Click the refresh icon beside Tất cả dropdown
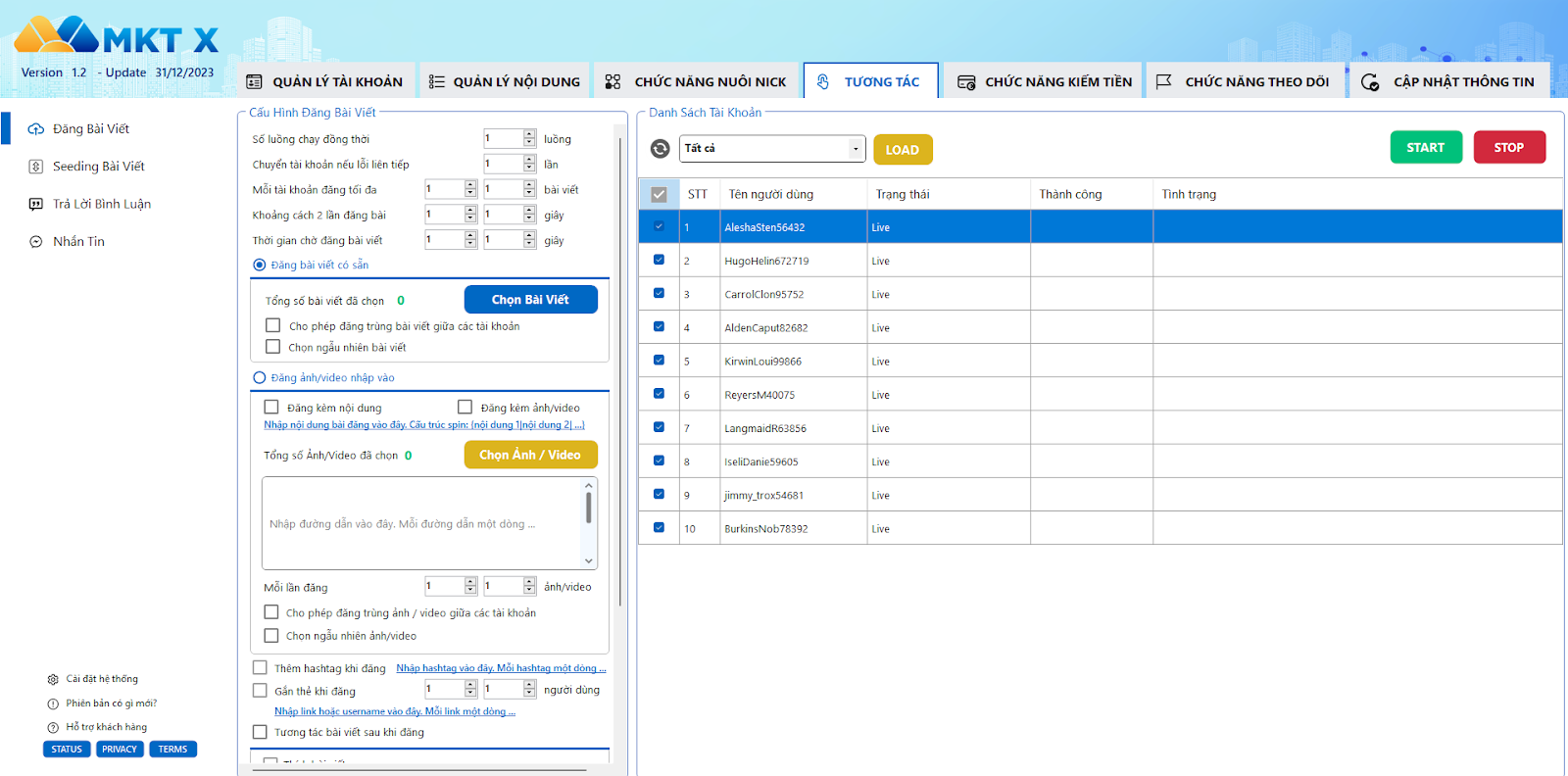 click(x=661, y=149)
